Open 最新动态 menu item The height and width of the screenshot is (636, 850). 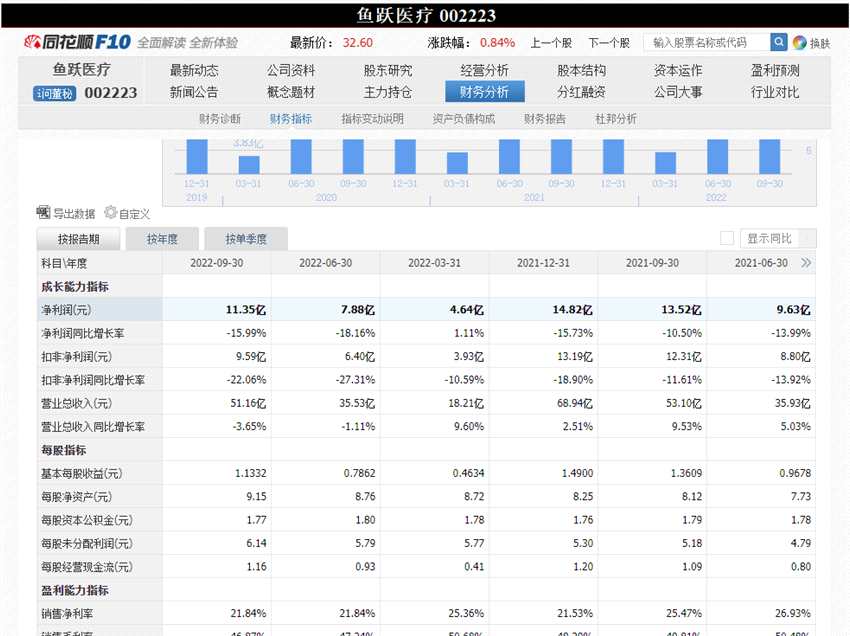(194, 70)
